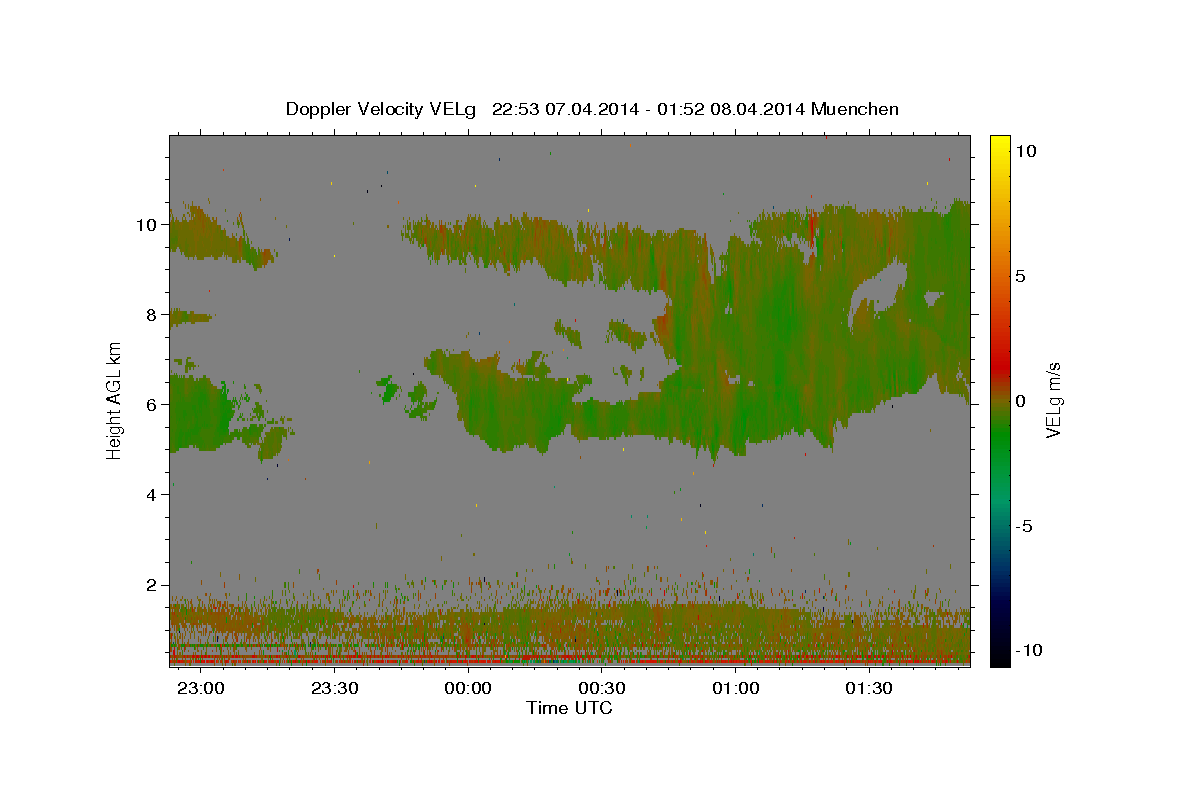Click the height axis label 10
Viewport: 1200px width, 800px height.
[x=147, y=224]
